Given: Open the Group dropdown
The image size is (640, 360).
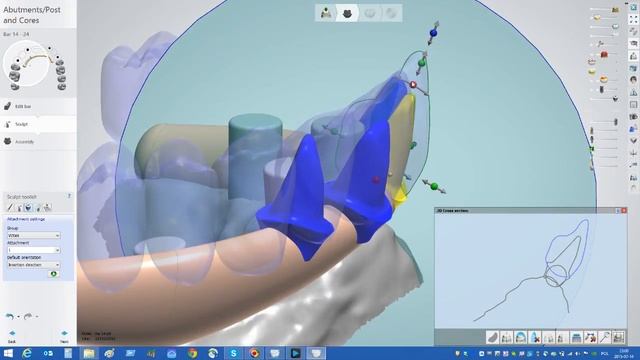Looking at the screenshot, I should tap(33, 236).
